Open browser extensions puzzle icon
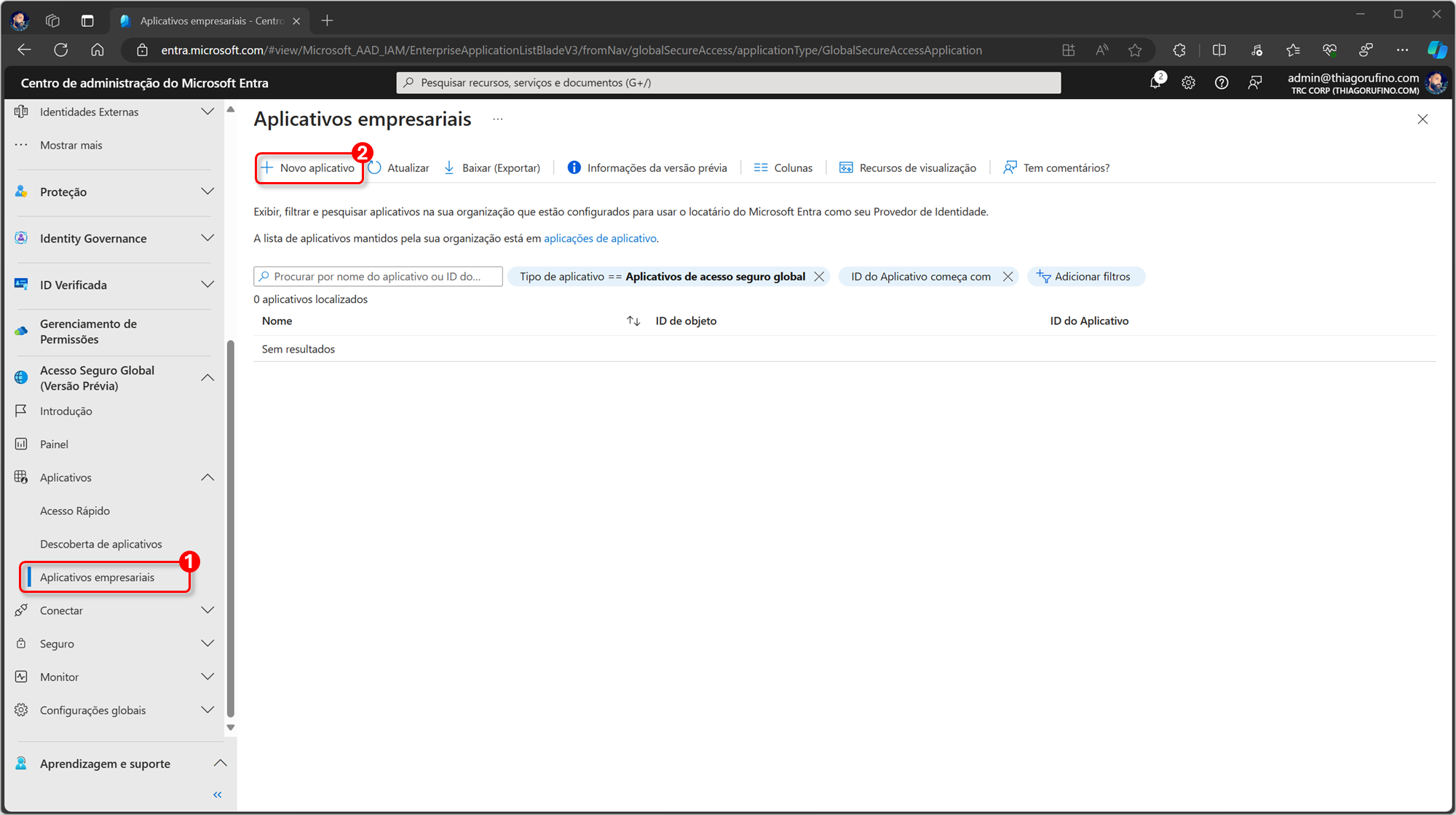The width and height of the screenshot is (1456, 815). [x=1179, y=50]
